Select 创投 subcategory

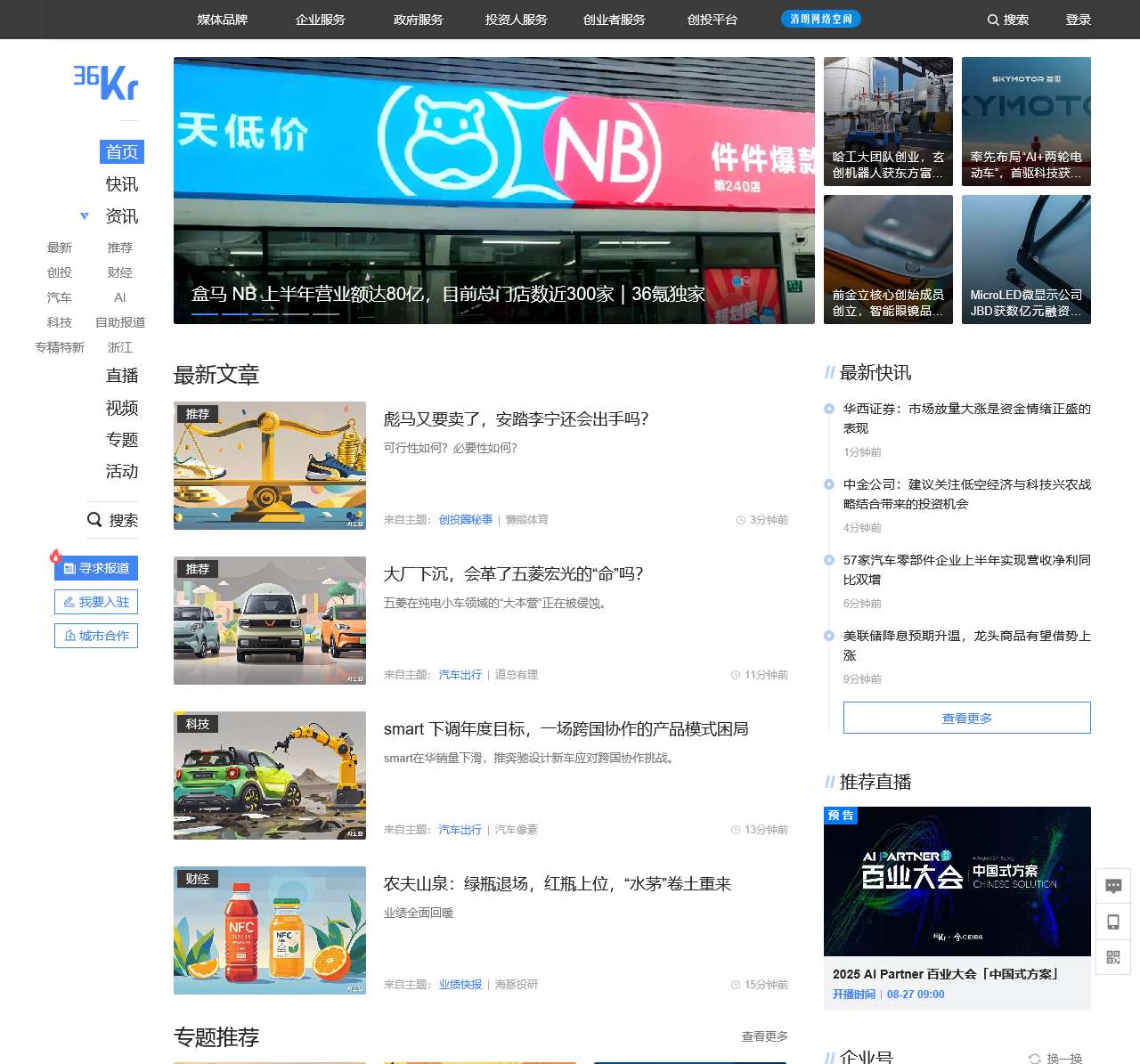[60, 272]
